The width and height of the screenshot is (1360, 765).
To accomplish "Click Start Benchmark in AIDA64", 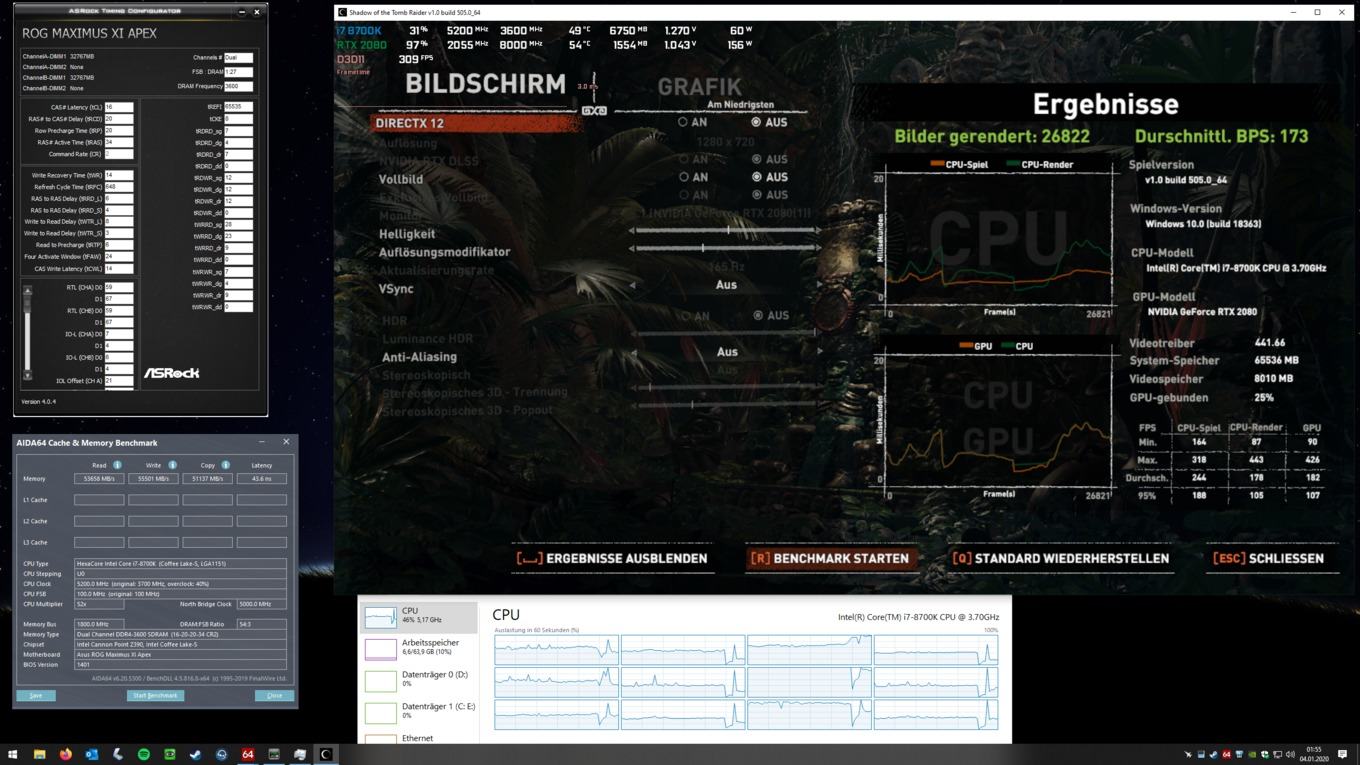I will 155,695.
